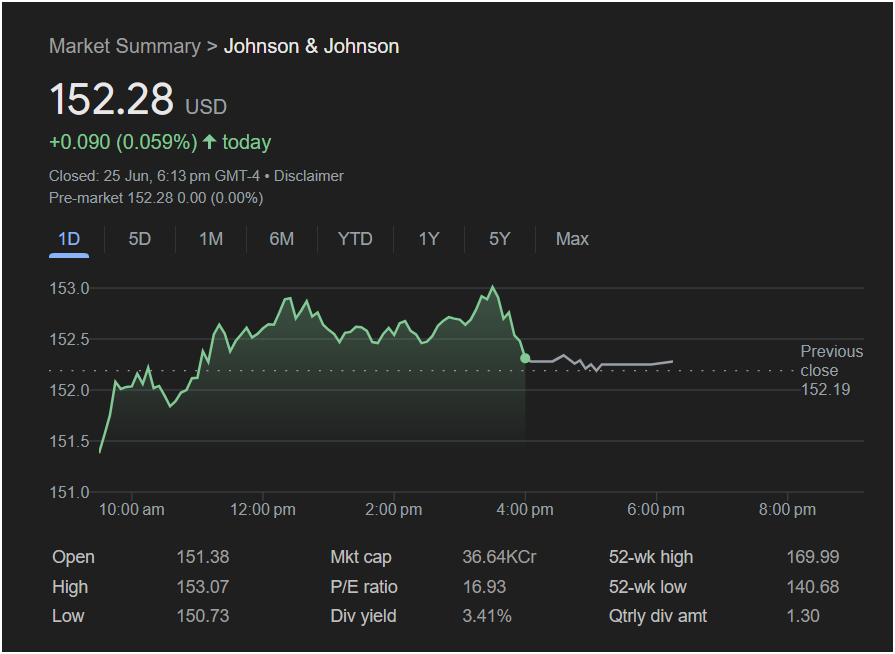
Task: Click the +0.090 (0.059%) change text
Action: coord(123,142)
